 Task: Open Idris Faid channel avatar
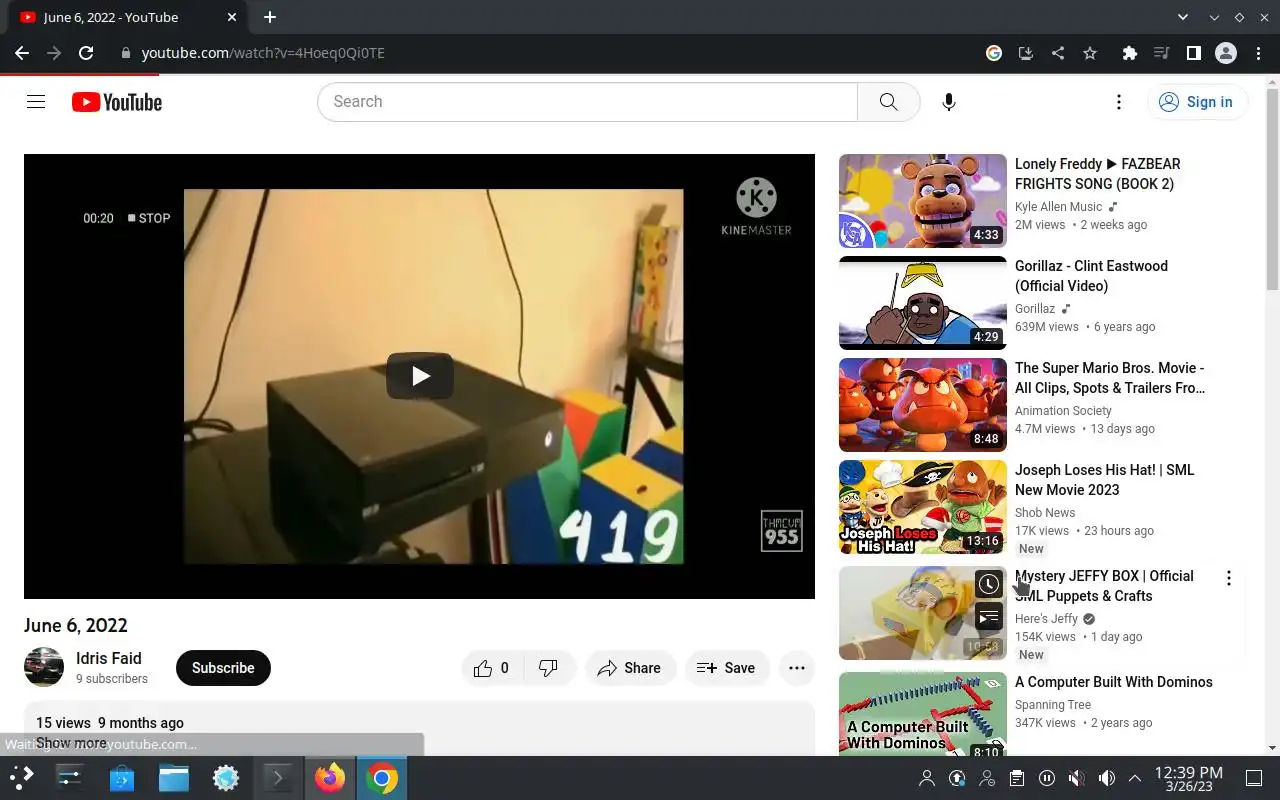click(x=44, y=667)
